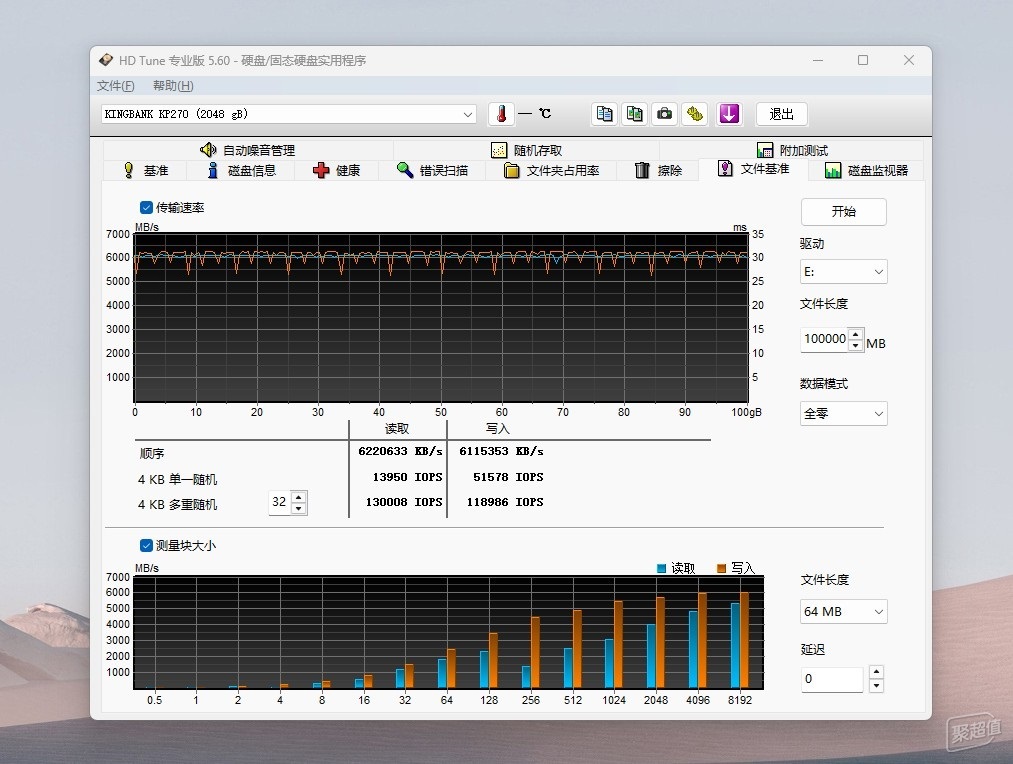The height and width of the screenshot is (764, 1013).
Task: Expand the 全零 data pattern dropdown
Action: point(843,413)
